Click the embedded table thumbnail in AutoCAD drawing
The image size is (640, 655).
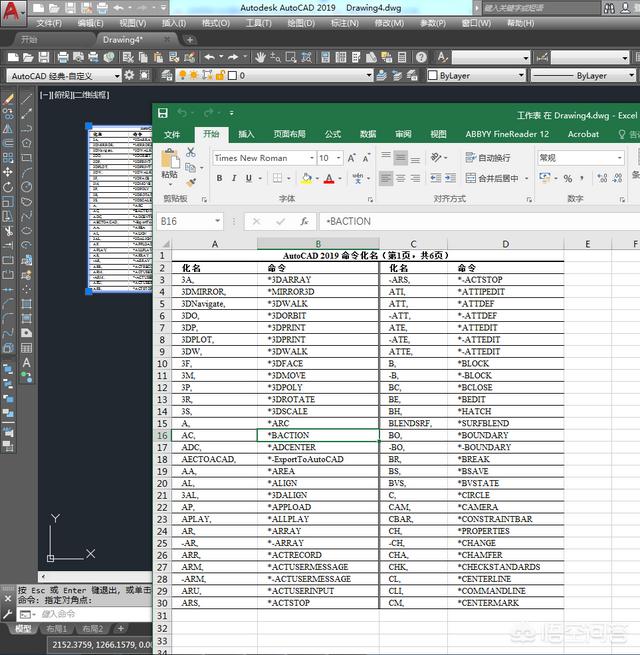[x=120, y=208]
